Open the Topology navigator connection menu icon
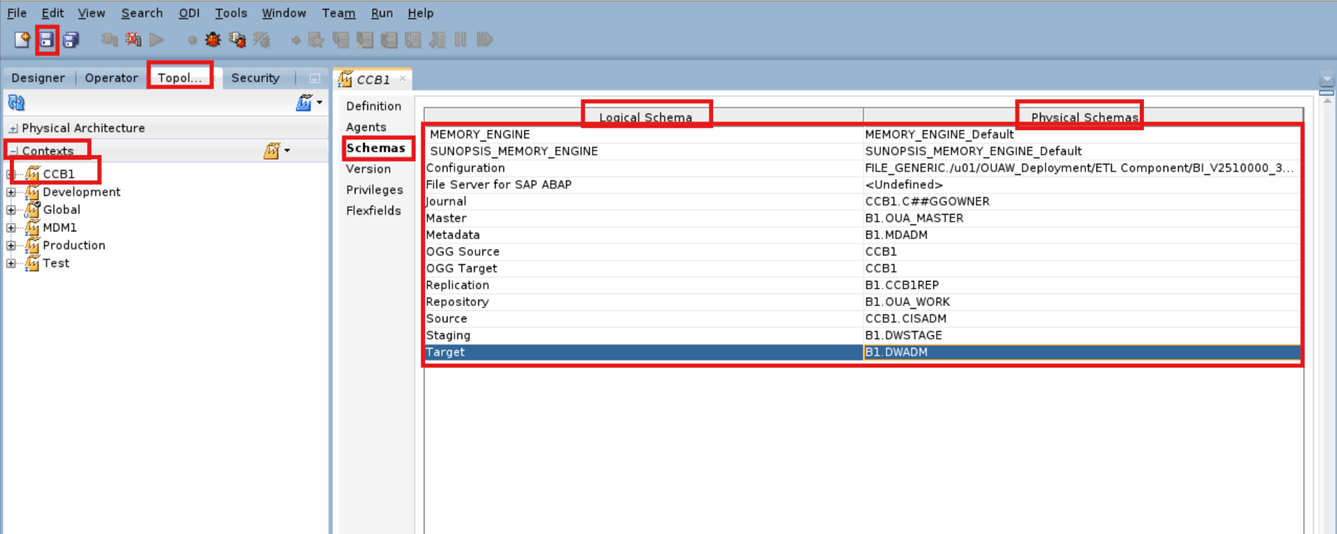The image size is (1337, 534). (x=309, y=102)
